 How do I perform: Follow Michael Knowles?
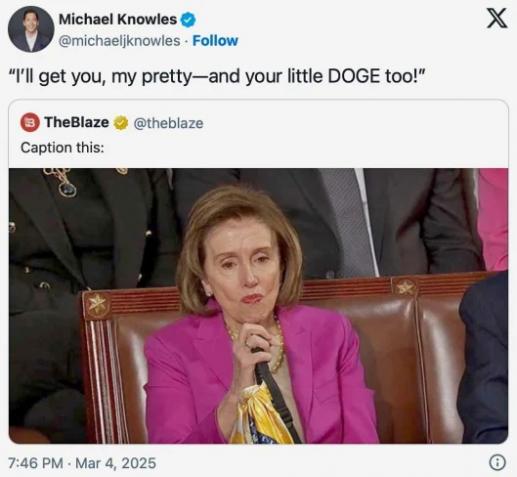point(215,41)
